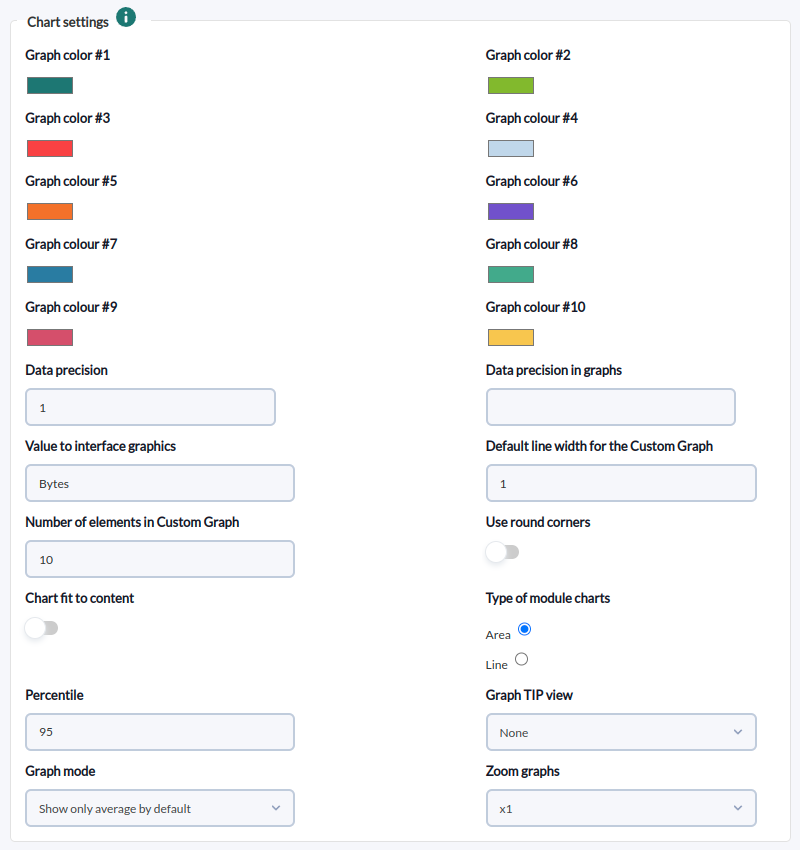This screenshot has width=800, height=850.
Task: Open the Graph TIP view dropdown
Action: (621, 732)
